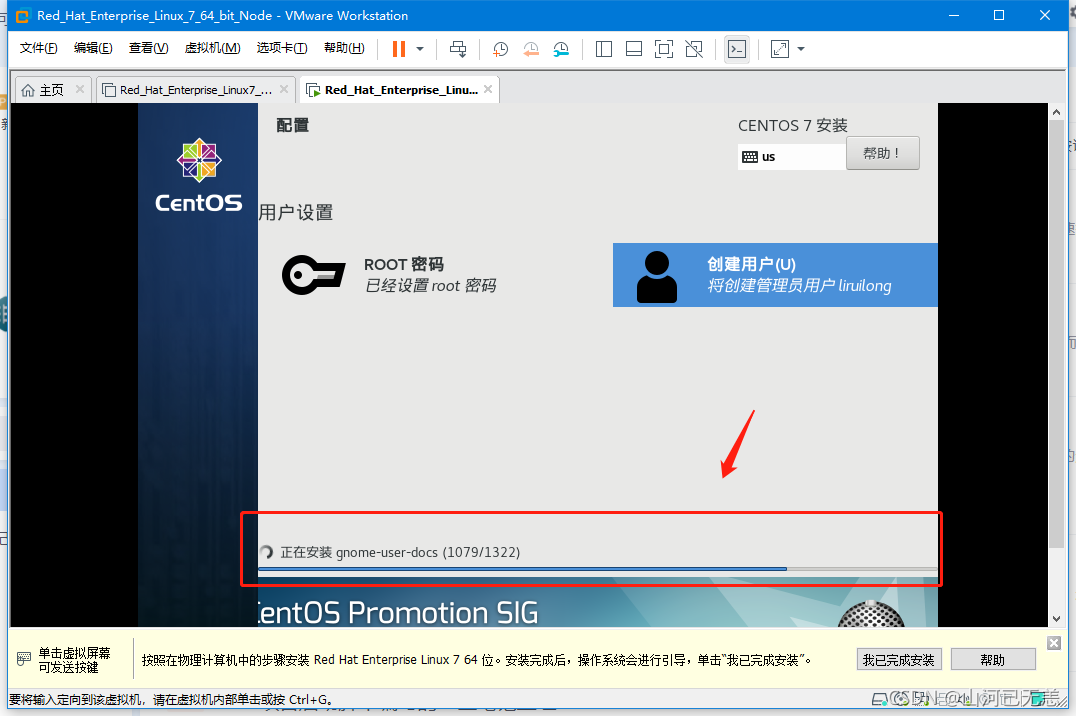Close the 主页 tab

click(80, 89)
